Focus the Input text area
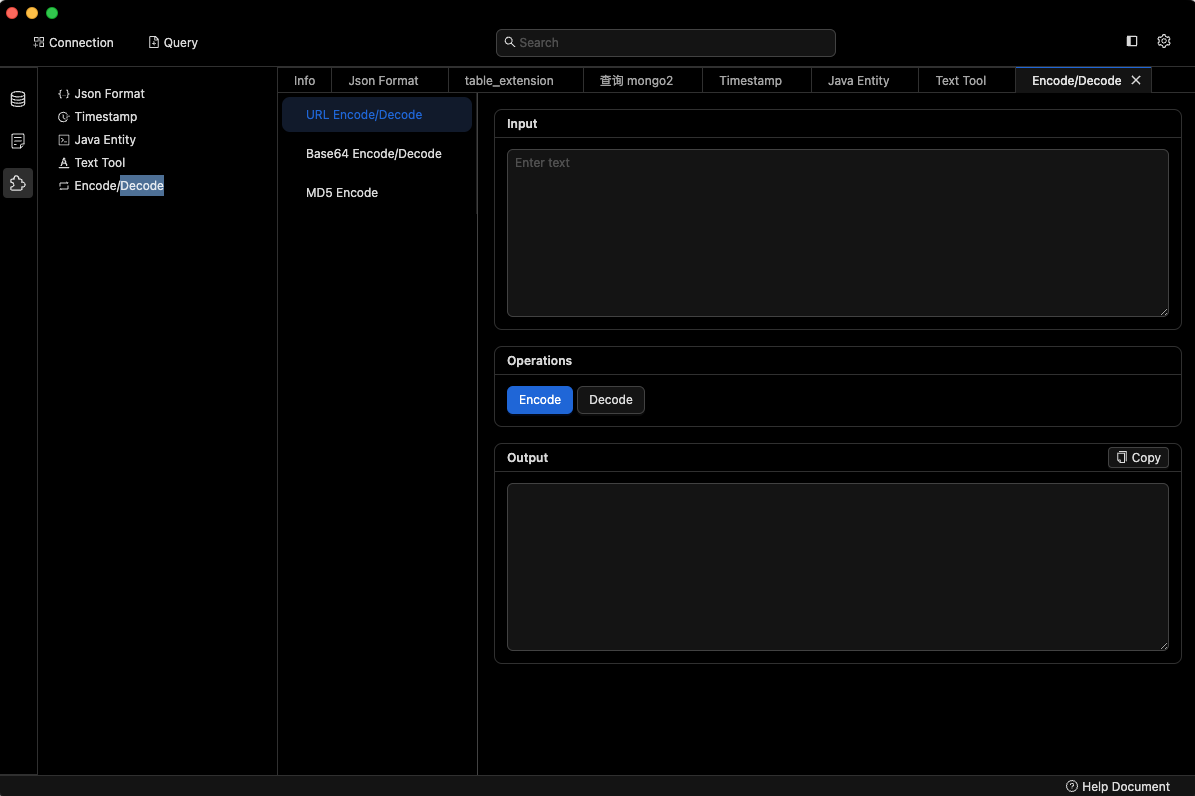Viewport: 1195px width, 796px height. 837,233
